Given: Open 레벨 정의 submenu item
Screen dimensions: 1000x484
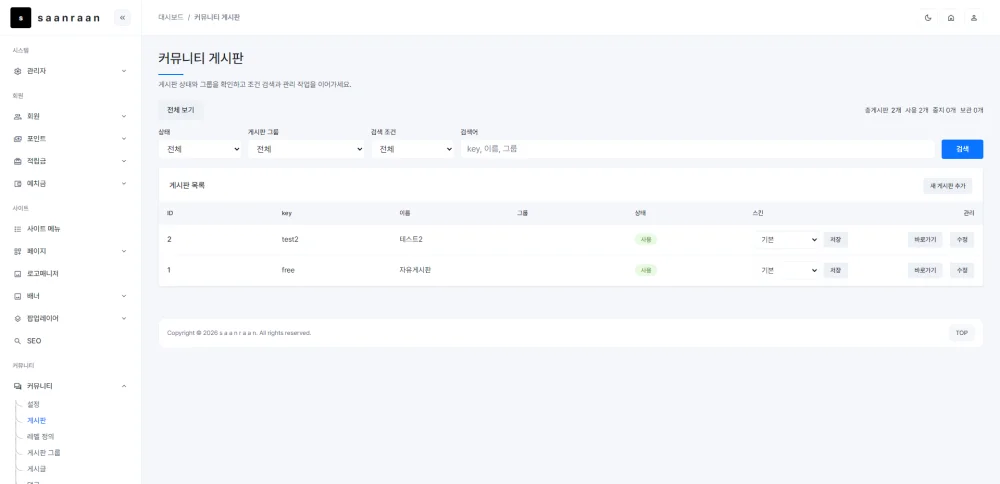Looking at the screenshot, I should click(x=41, y=437).
